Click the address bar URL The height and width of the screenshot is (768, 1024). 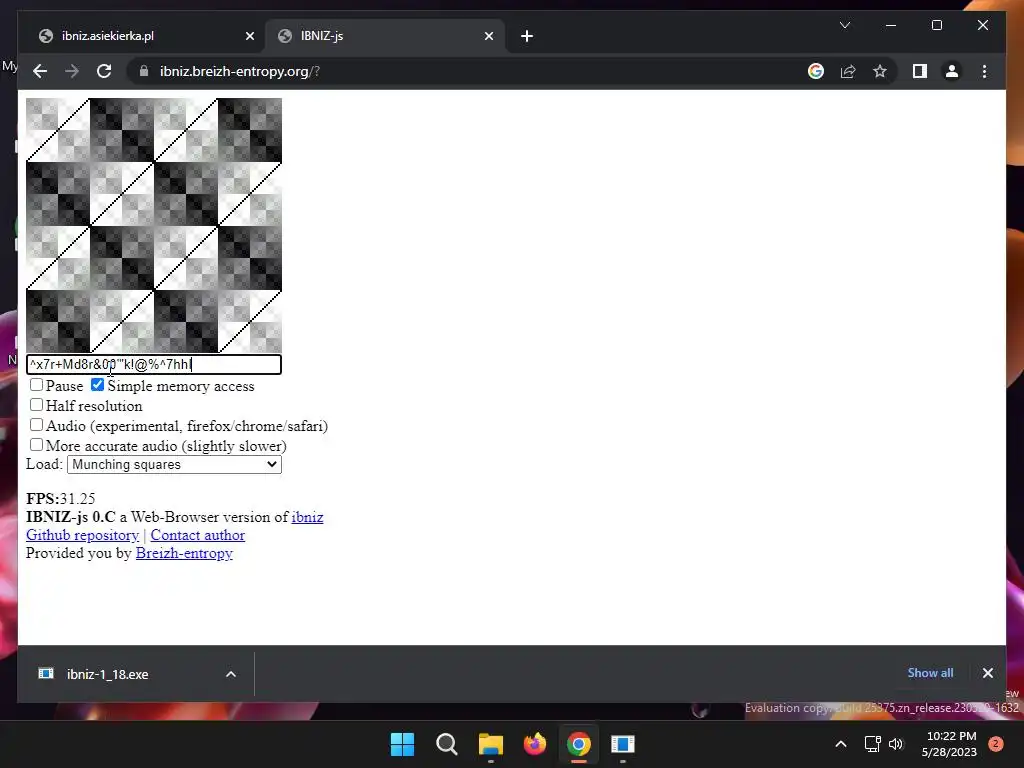pyautogui.click(x=240, y=71)
